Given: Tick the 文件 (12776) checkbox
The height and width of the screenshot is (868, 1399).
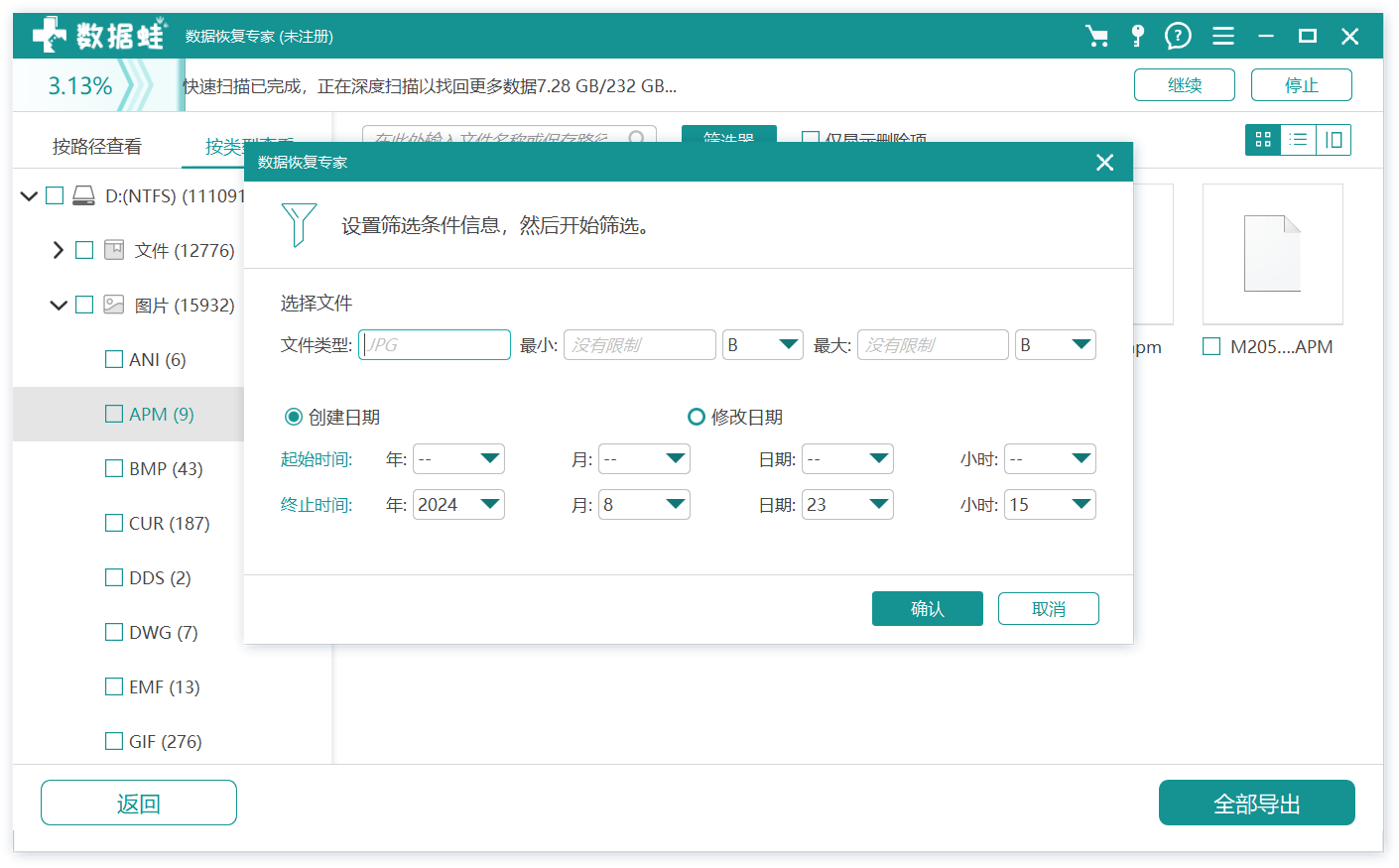Looking at the screenshot, I should 84,250.
